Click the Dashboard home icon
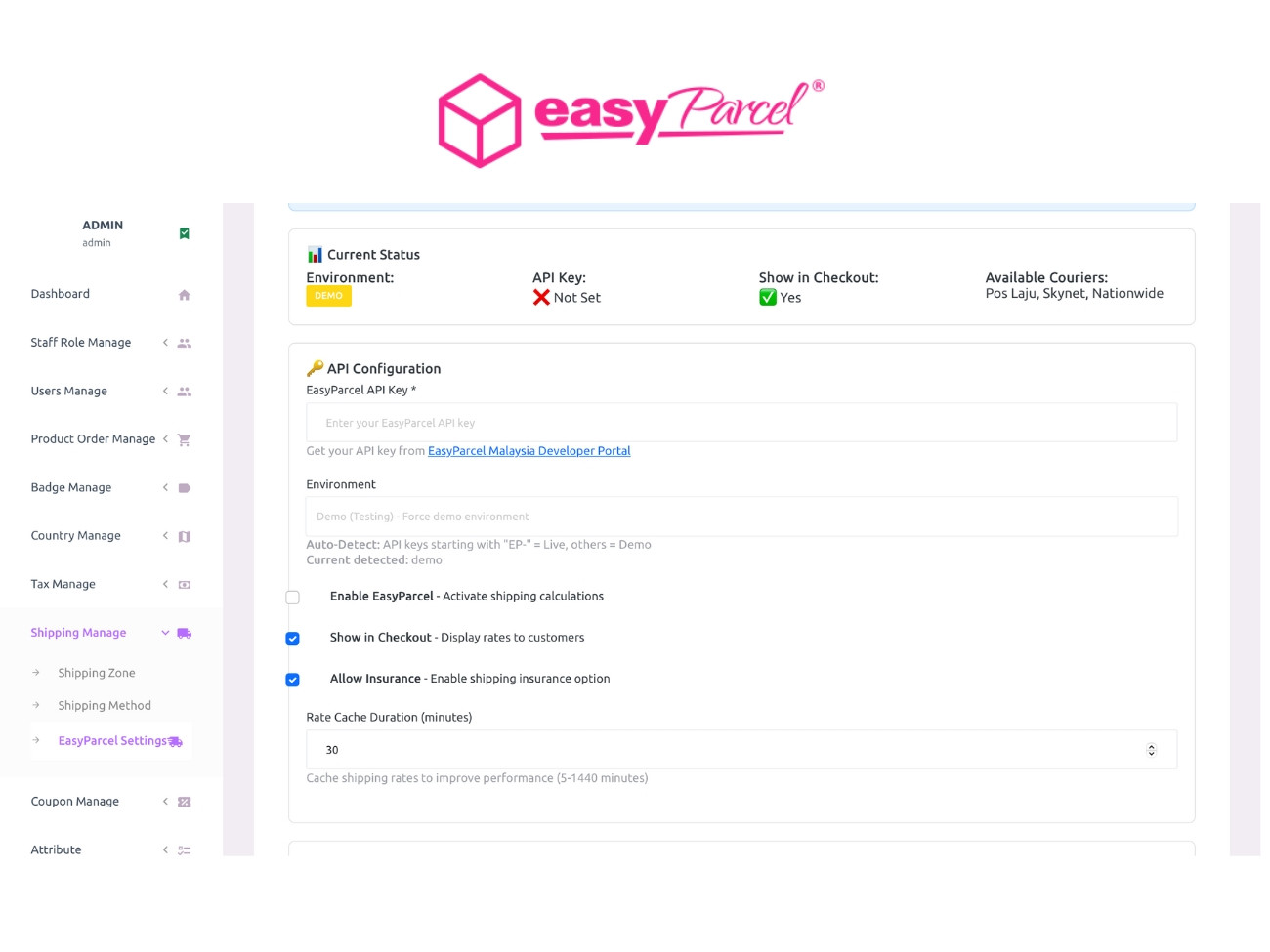The height and width of the screenshot is (952, 1270). click(x=184, y=295)
